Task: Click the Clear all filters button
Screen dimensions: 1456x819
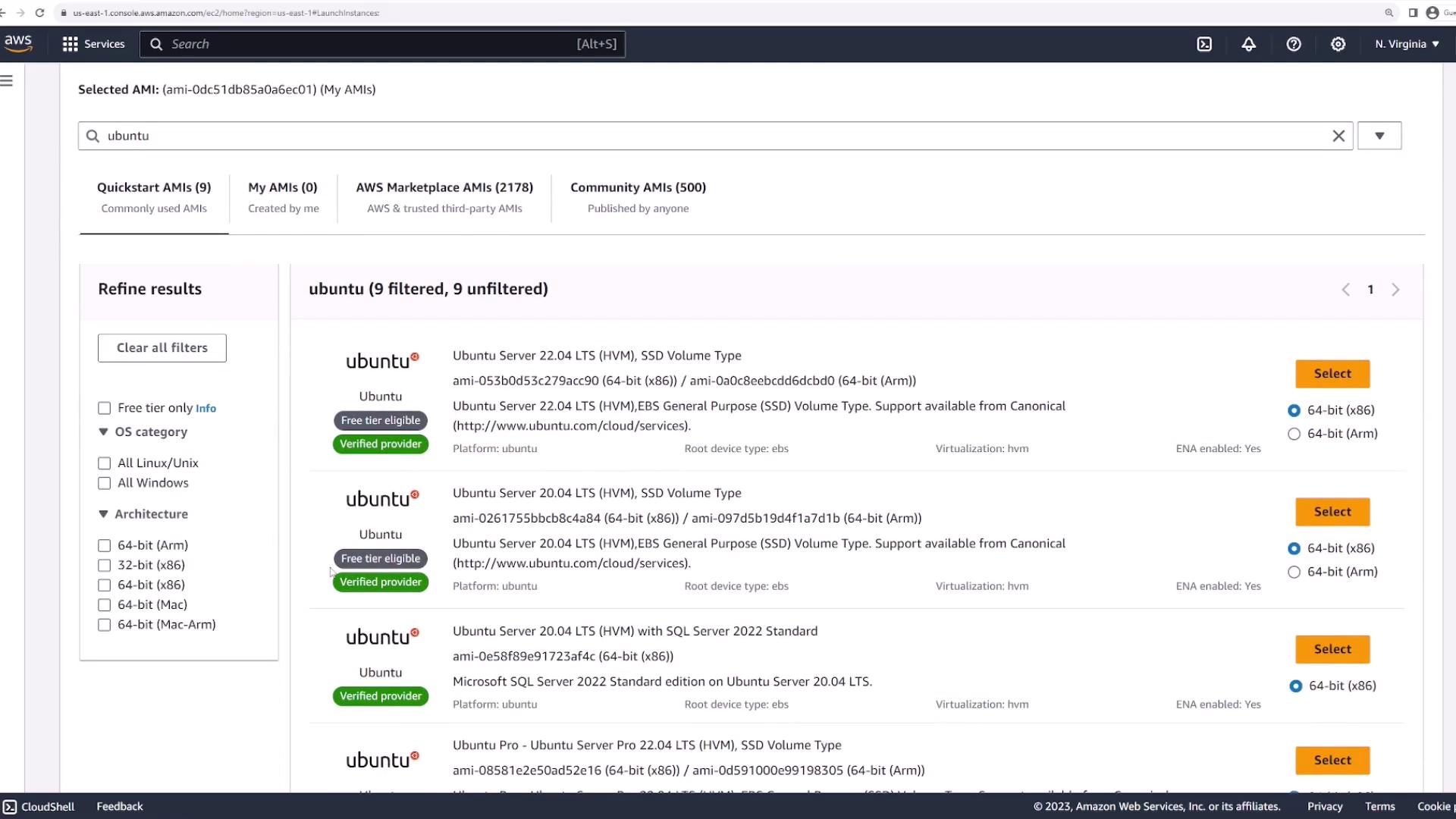Action: pyautogui.click(x=162, y=348)
